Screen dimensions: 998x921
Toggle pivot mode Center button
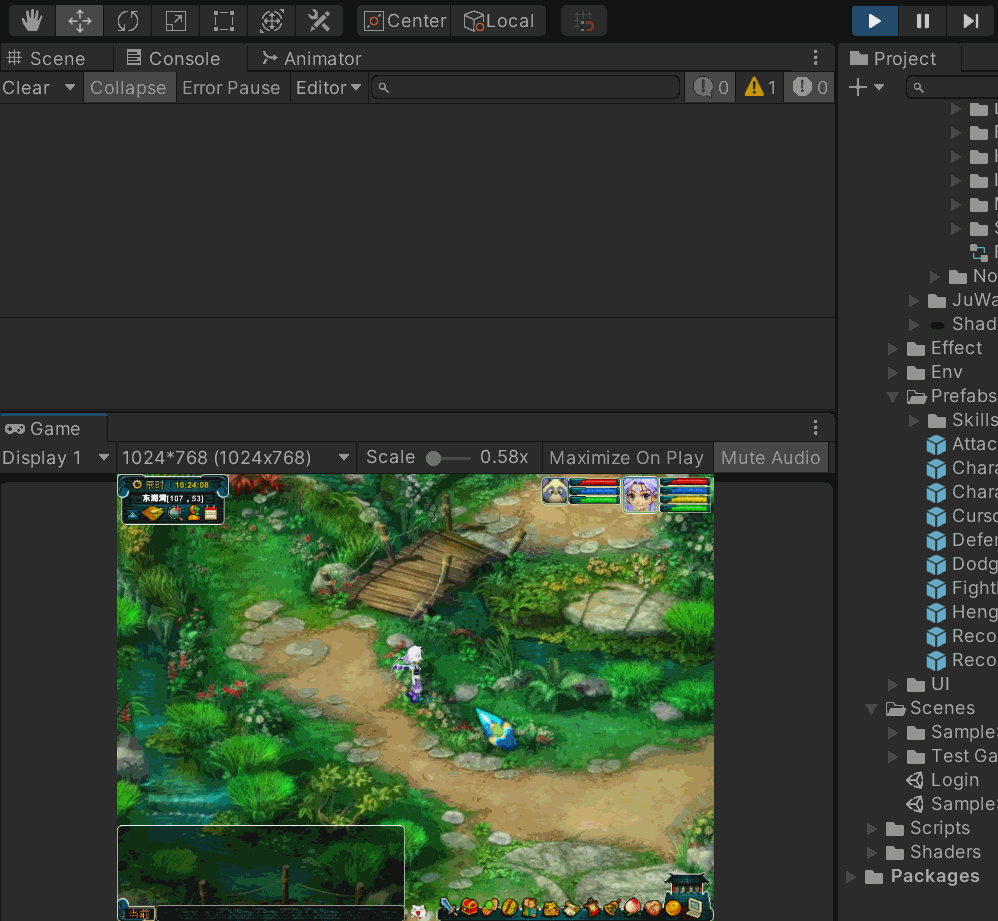(404, 21)
